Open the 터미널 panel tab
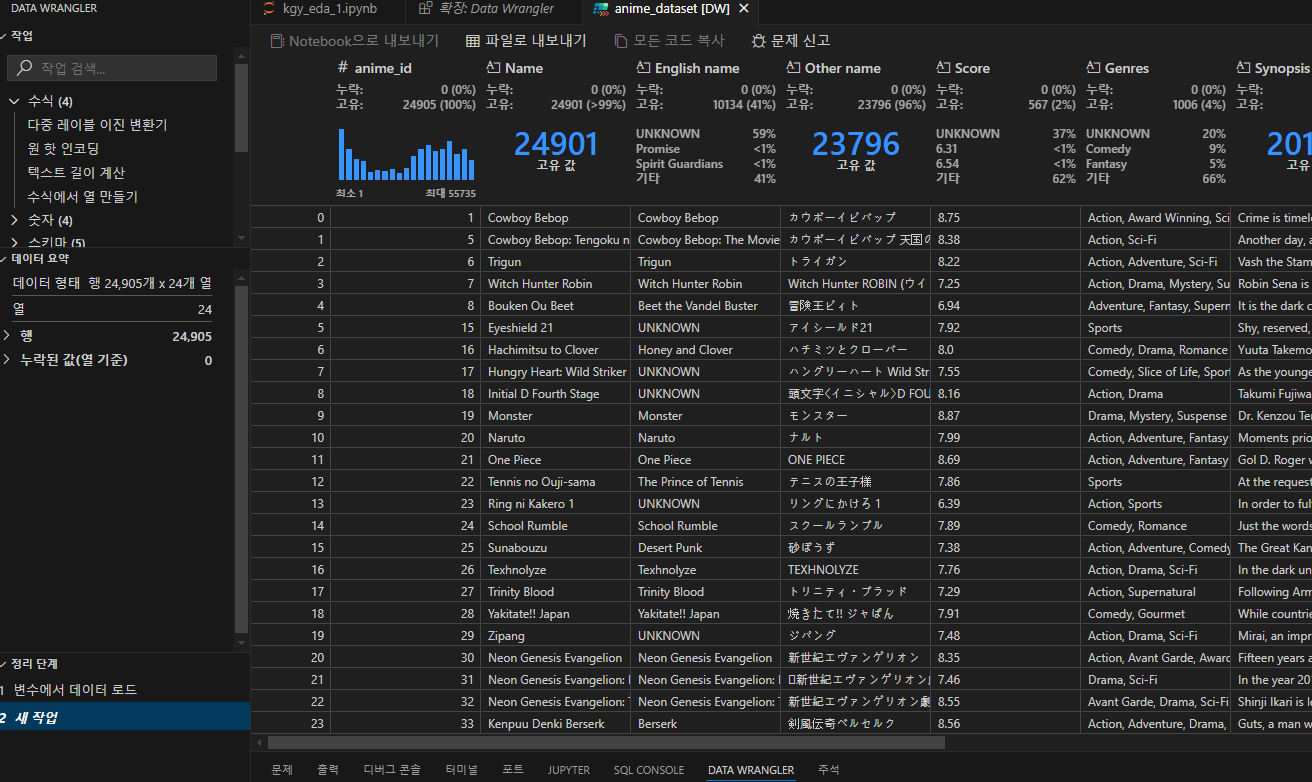The height and width of the screenshot is (782, 1312). [x=461, y=770]
